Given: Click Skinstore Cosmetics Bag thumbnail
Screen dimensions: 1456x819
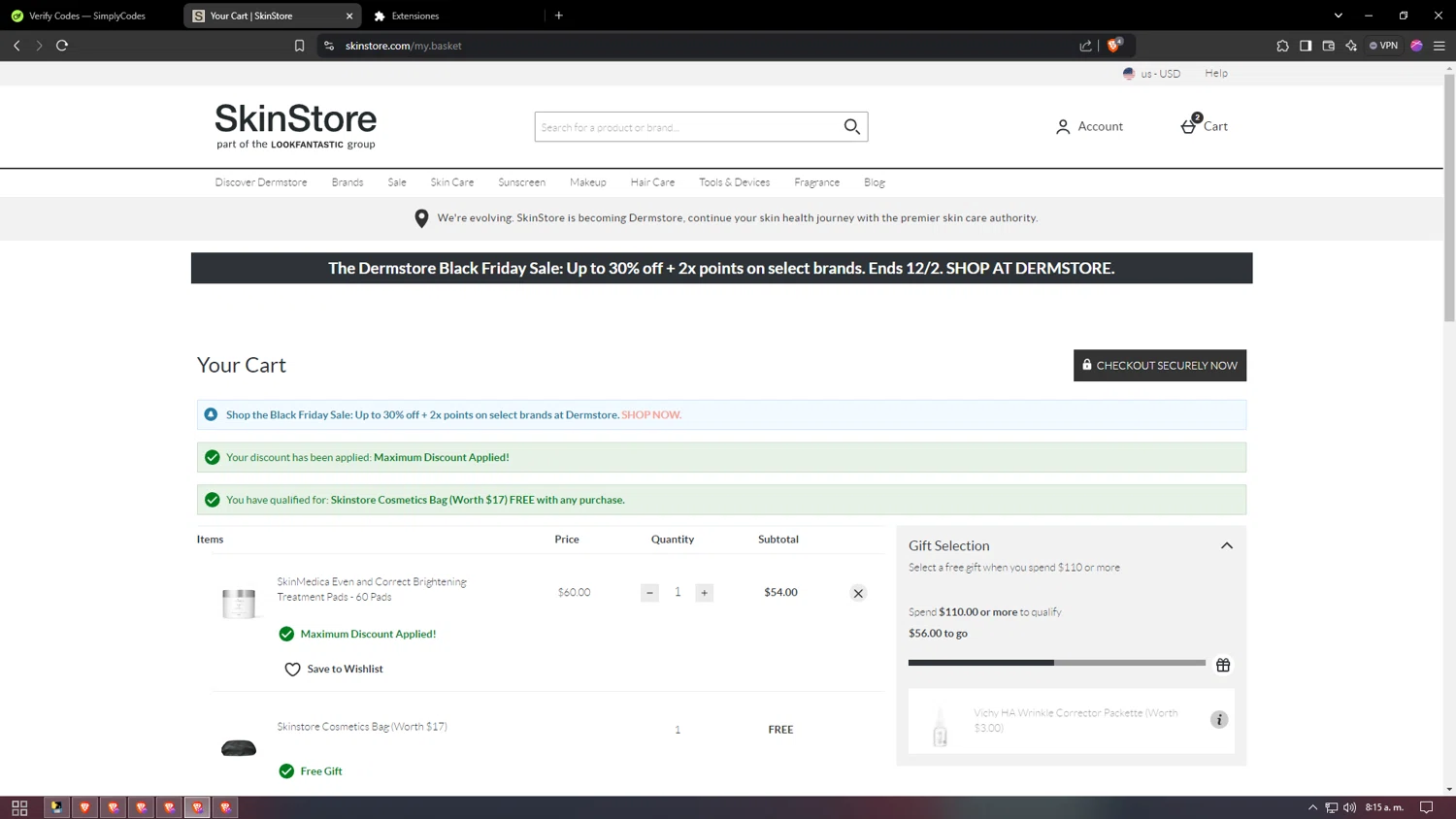Looking at the screenshot, I should tap(239, 748).
